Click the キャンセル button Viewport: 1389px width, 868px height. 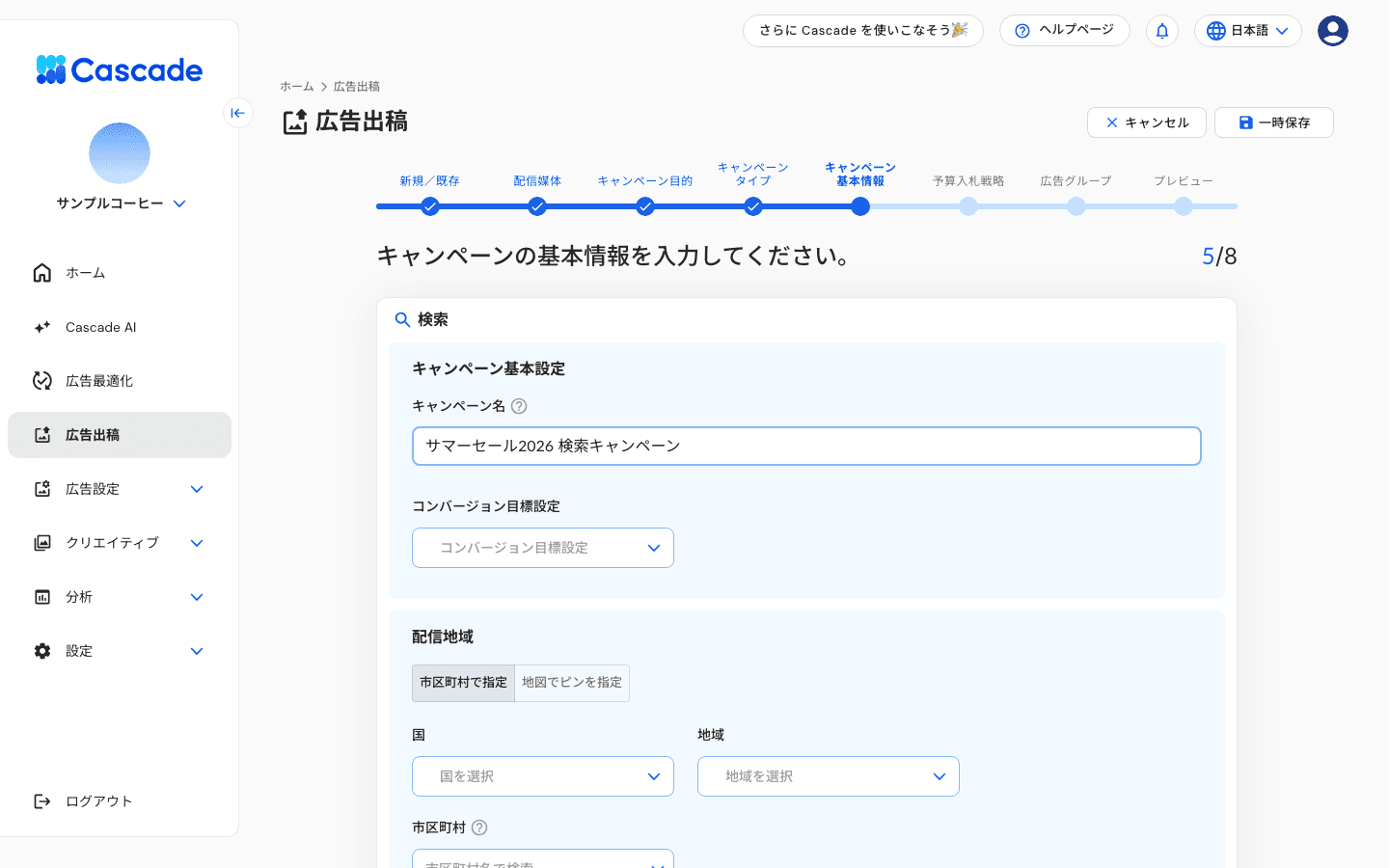(1147, 122)
